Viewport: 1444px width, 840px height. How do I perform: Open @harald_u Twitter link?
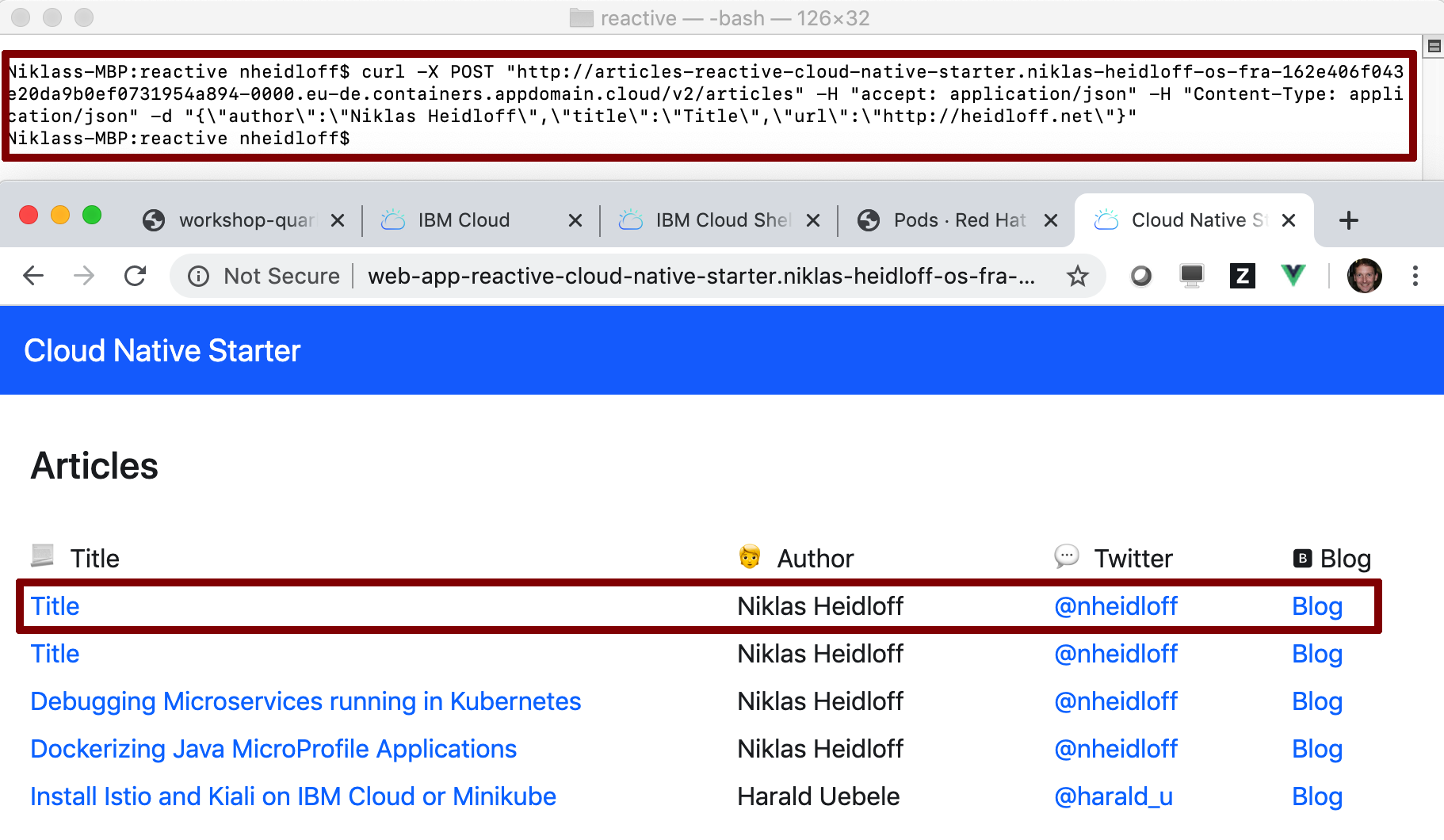pos(1114,796)
